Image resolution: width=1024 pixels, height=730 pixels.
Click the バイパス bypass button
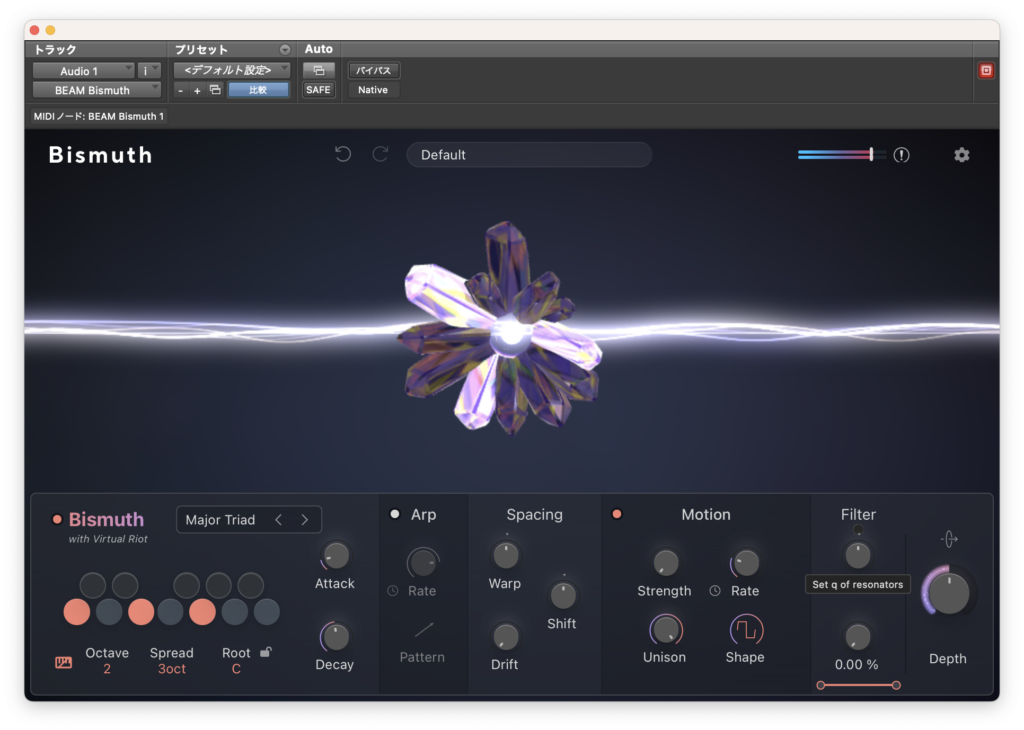(x=374, y=70)
